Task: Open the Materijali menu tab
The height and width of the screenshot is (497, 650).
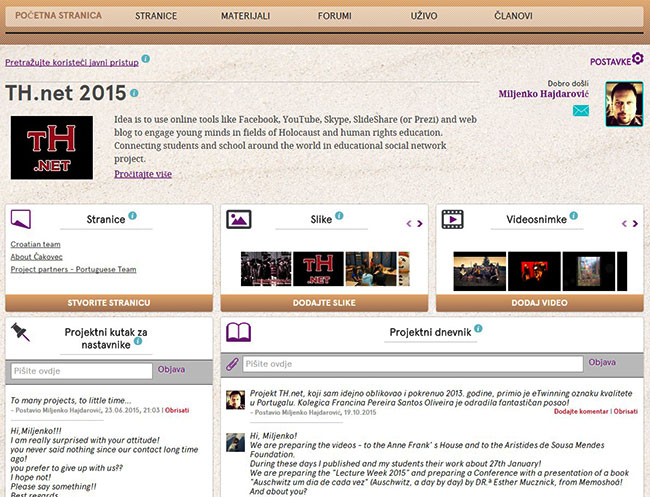Action: tap(244, 17)
